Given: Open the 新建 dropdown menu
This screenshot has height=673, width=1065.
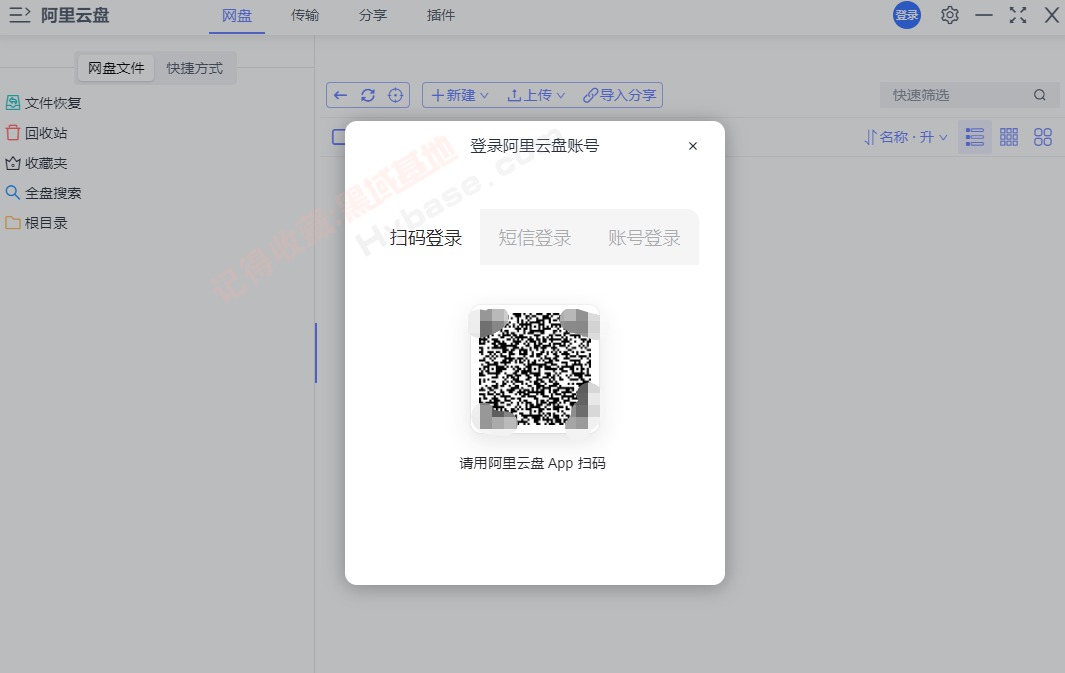Looking at the screenshot, I should click(x=460, y=95).
